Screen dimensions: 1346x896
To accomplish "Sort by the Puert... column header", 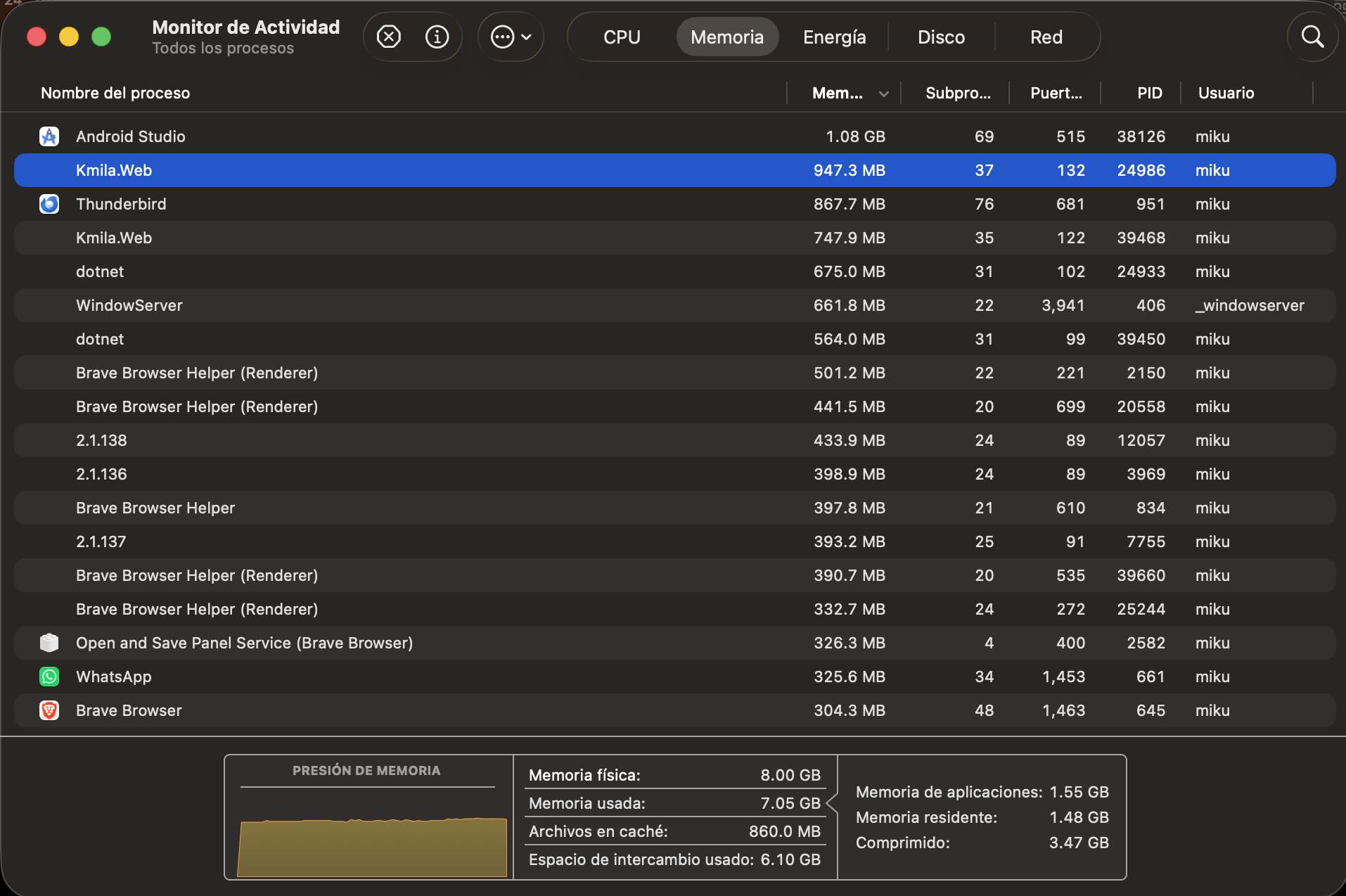I will 1056,93.
